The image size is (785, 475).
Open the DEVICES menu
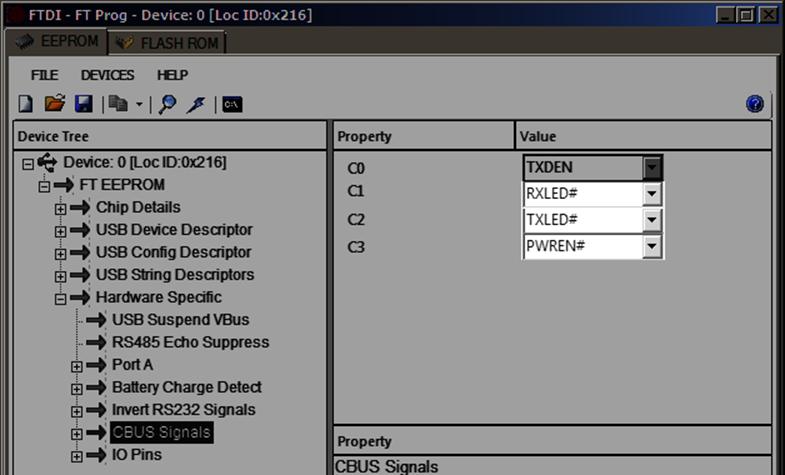click(107, 75)
